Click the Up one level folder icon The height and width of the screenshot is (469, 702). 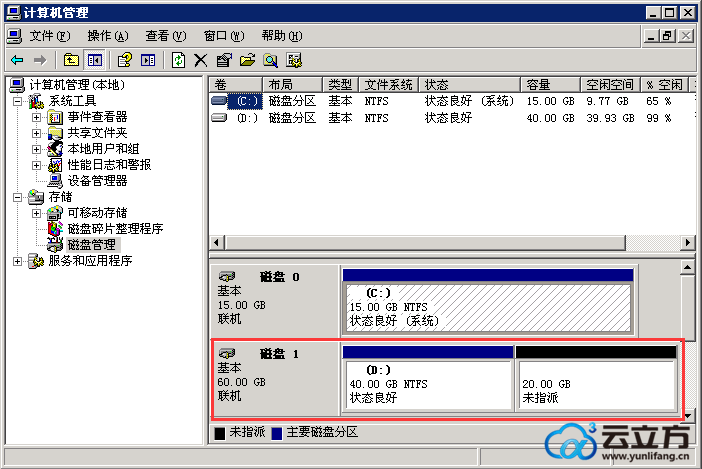point(71,60)
